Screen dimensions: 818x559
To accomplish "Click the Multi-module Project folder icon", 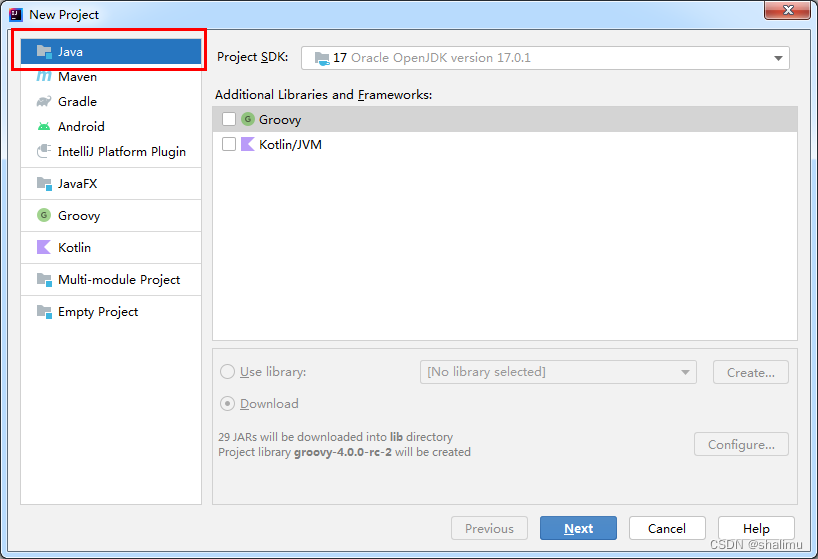I will (44, 280).
